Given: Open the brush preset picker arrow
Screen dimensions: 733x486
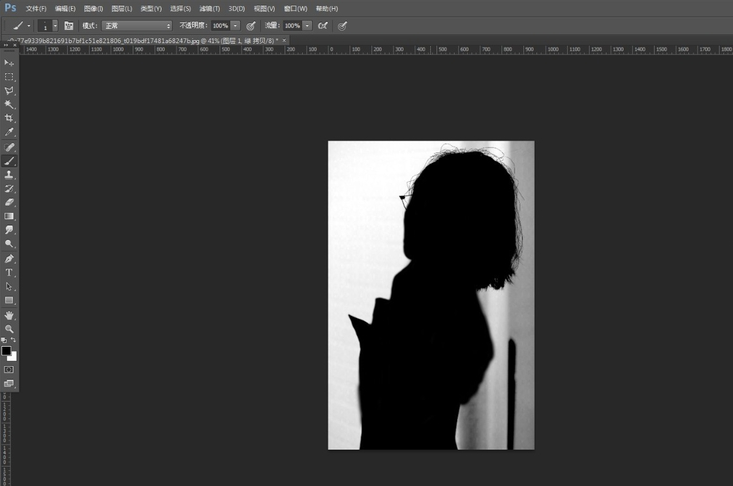Looking at the screenshot, I should [55, 25].
